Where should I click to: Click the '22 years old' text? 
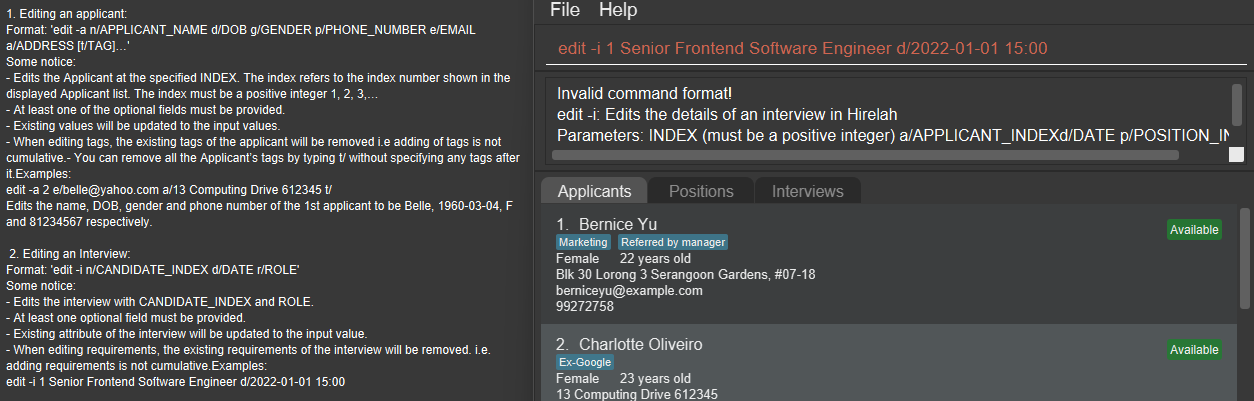654,258
